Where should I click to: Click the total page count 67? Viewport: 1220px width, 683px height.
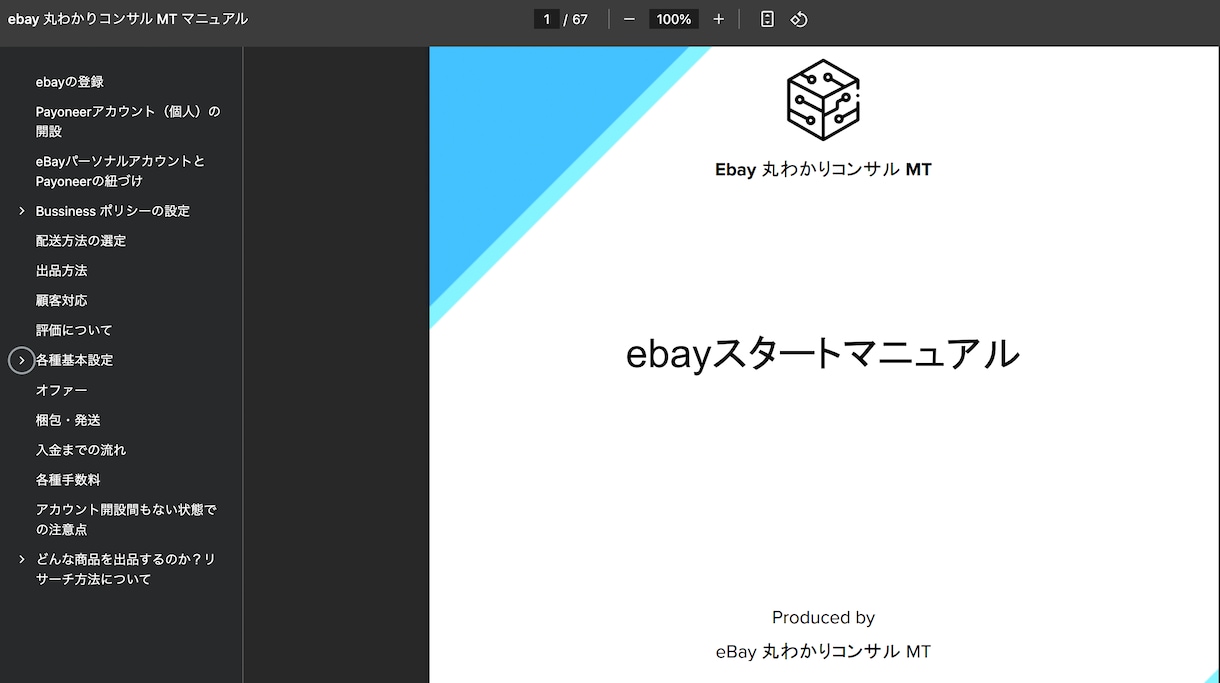click(x=580, y=19)
